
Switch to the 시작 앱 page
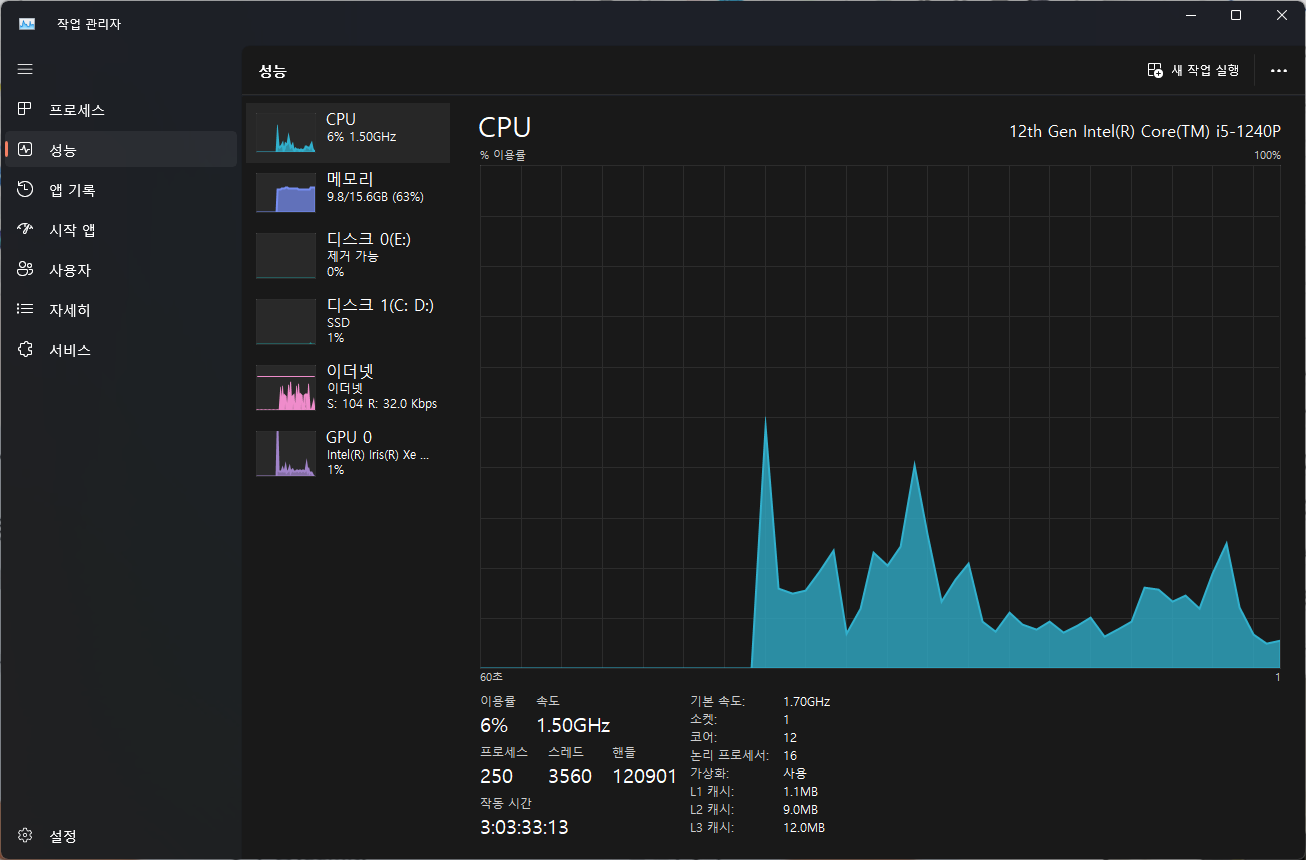(121, 229)
